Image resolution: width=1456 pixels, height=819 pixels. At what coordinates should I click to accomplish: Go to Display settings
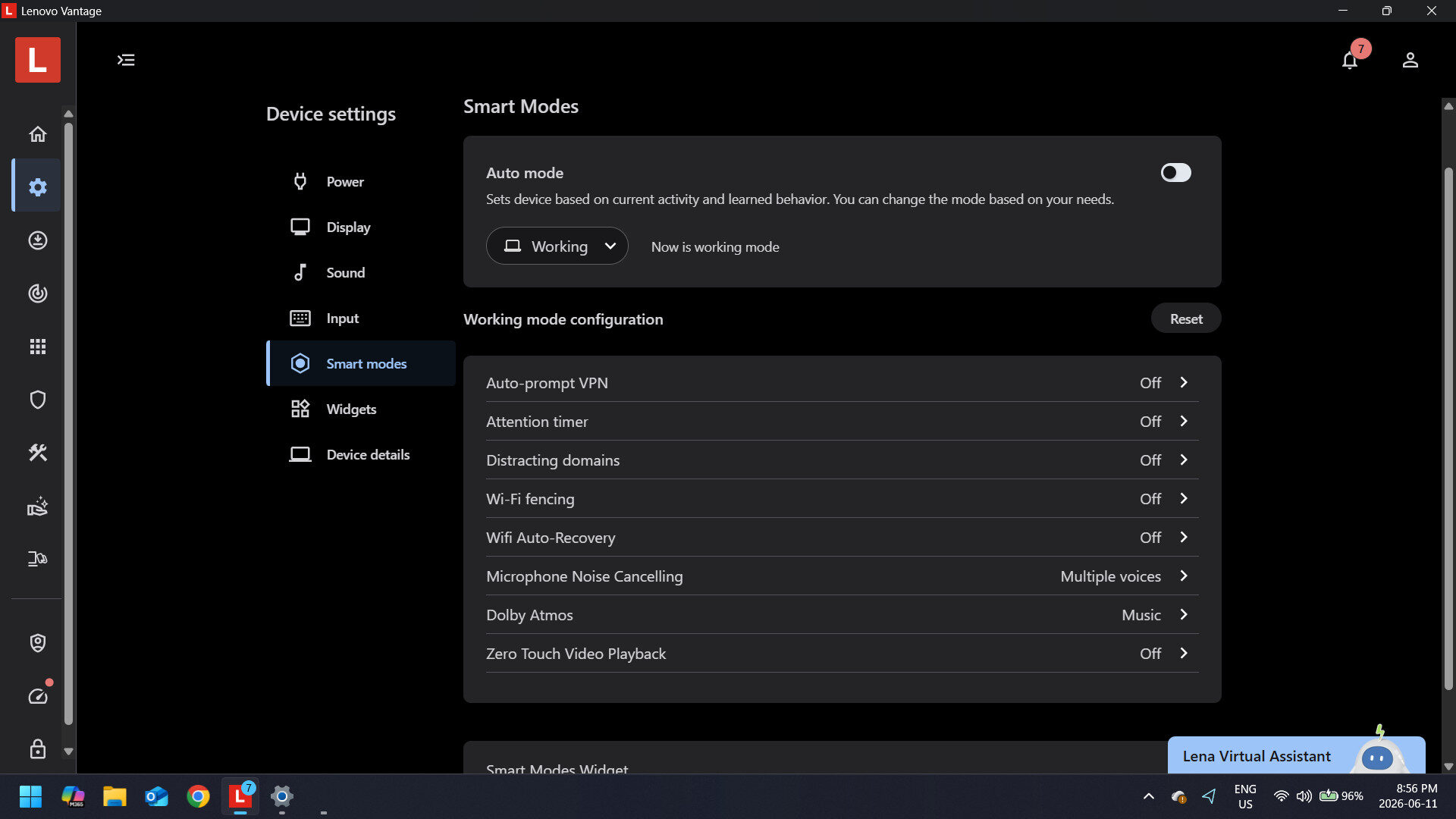(x=361, y=227)
